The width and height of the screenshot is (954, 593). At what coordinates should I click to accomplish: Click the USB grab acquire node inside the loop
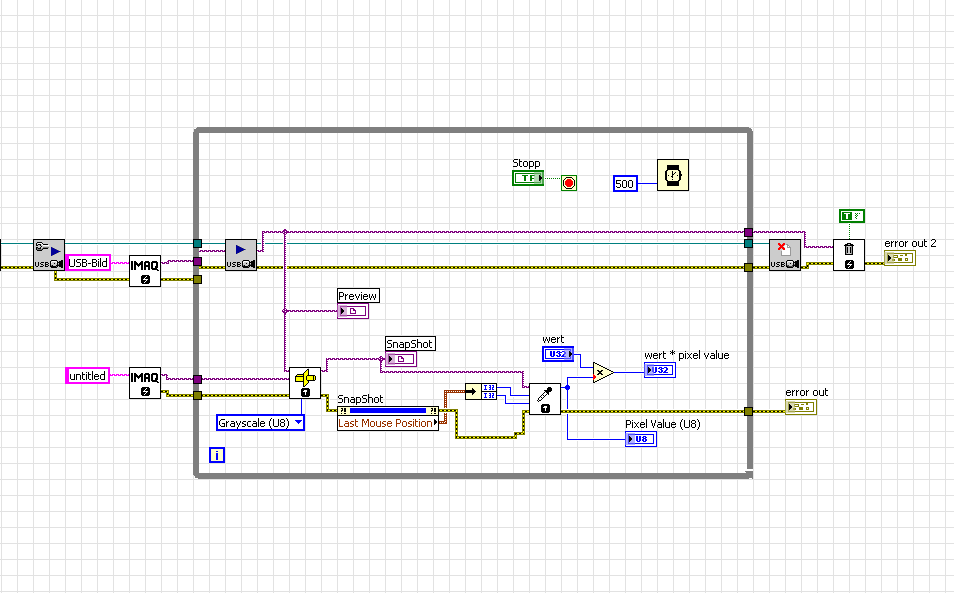[241, 255]
